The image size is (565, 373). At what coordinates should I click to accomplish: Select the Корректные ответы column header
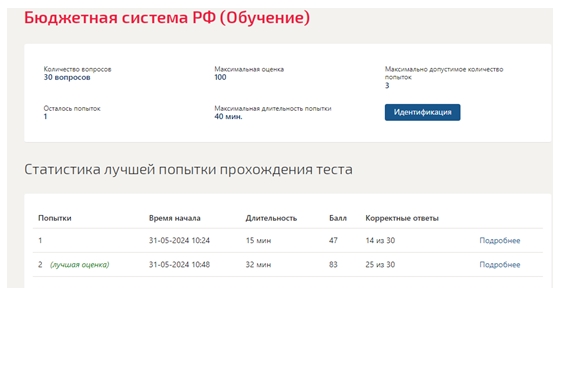(x=402, y=218)
